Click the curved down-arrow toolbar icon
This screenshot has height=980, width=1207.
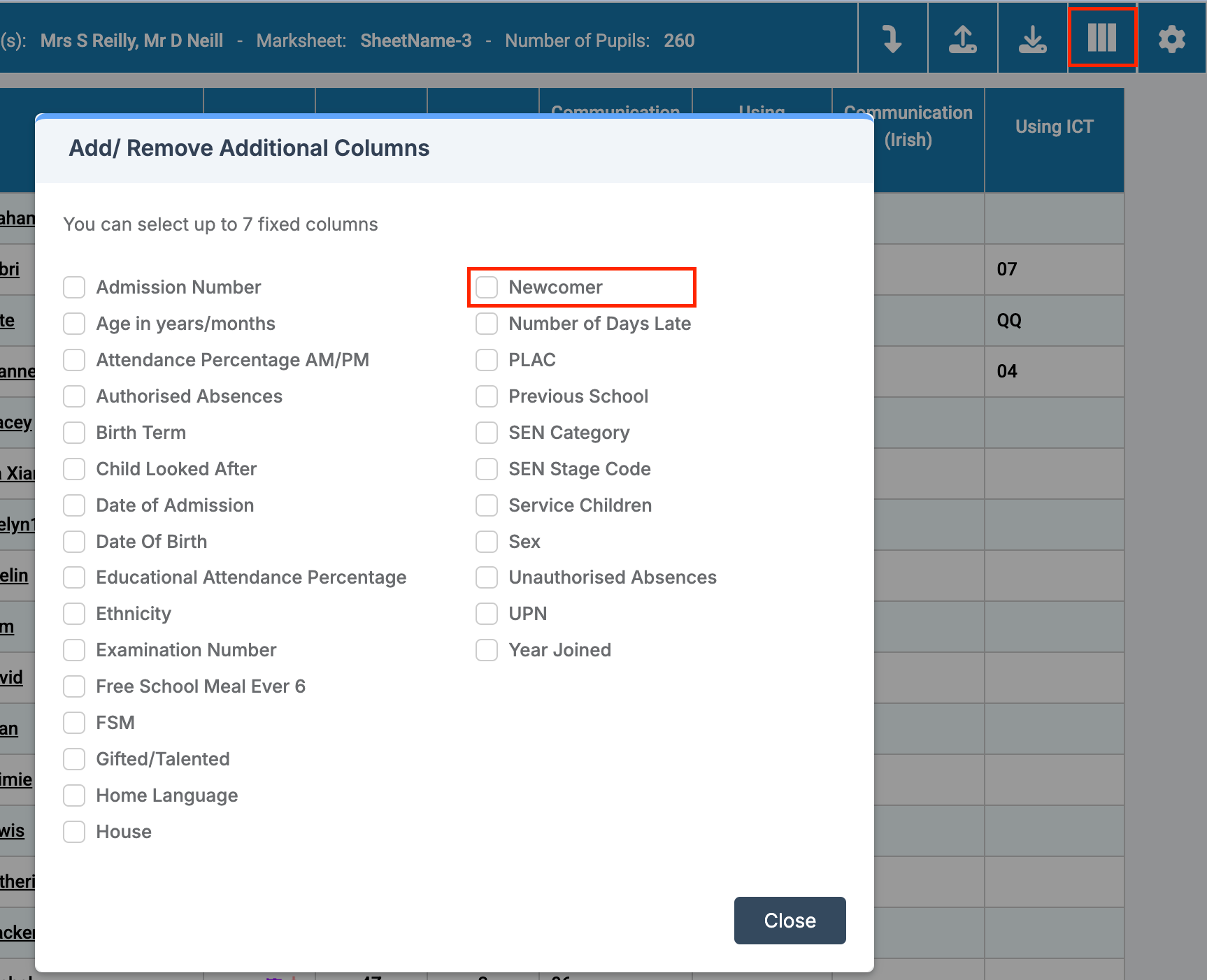(892, 39)
